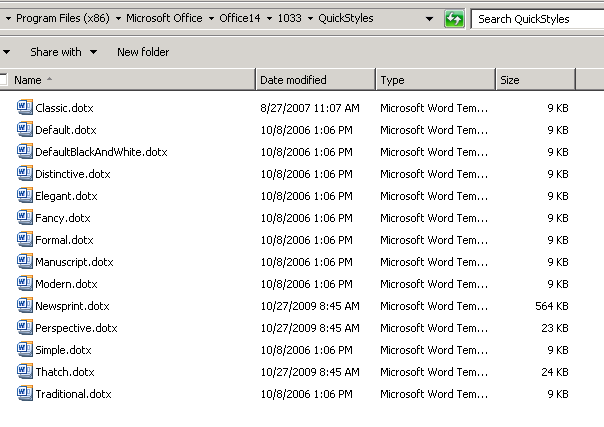Select the file Manuscript.dotx
Screen dimensions: 604x427
74,261
